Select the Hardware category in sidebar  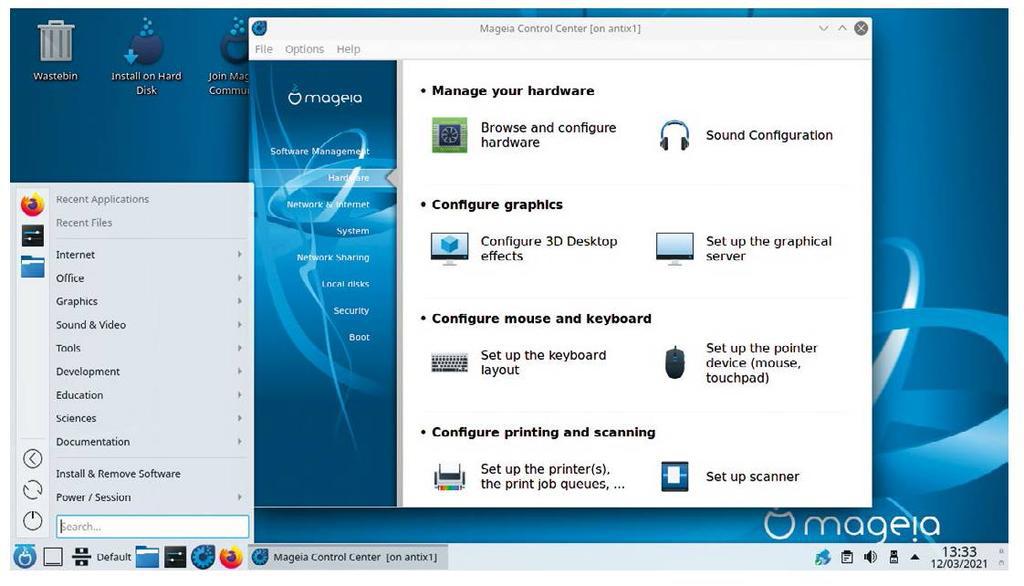349,178
